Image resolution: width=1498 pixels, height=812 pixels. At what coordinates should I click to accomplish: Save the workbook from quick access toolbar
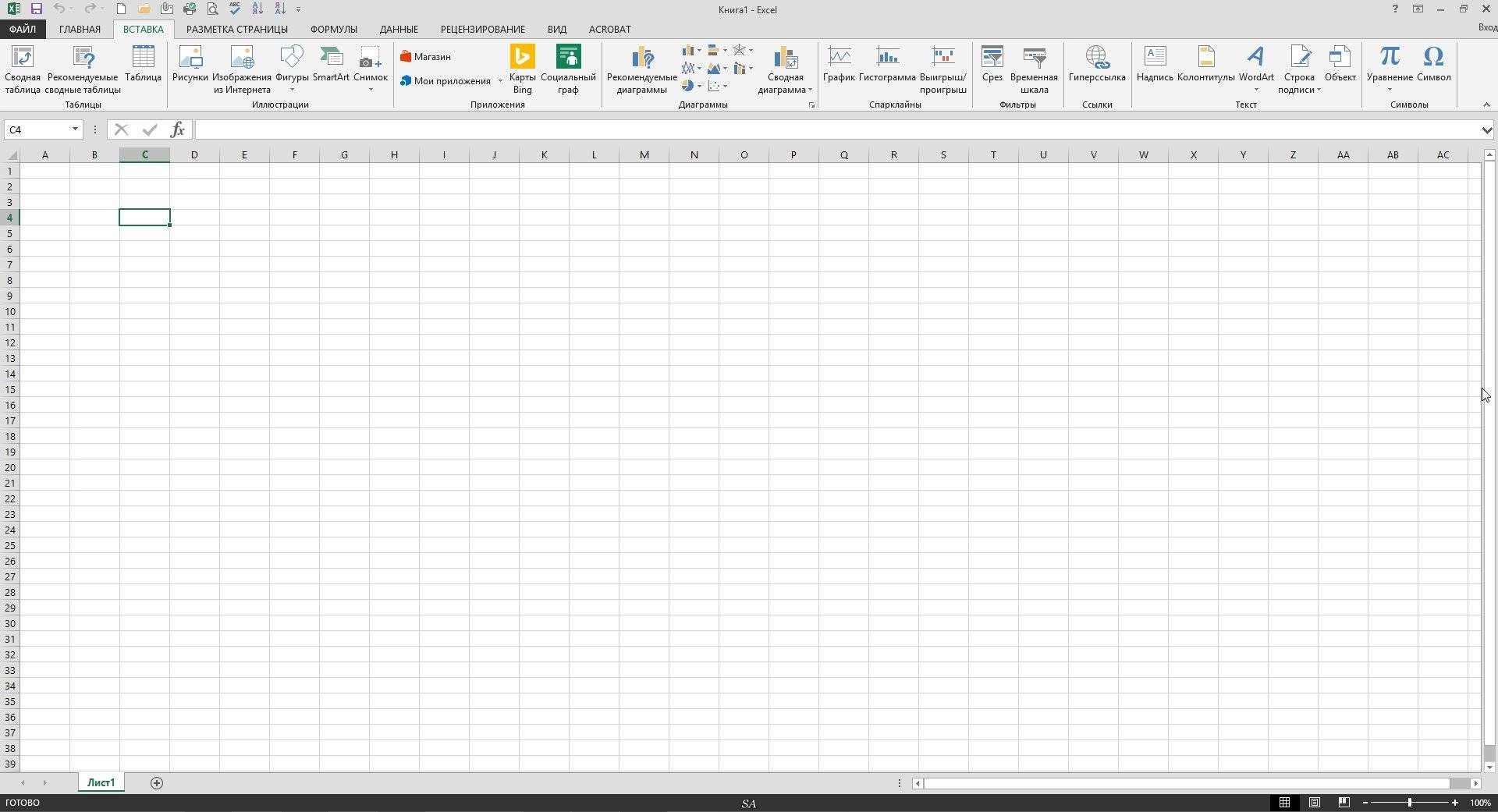tap(37, 9)
